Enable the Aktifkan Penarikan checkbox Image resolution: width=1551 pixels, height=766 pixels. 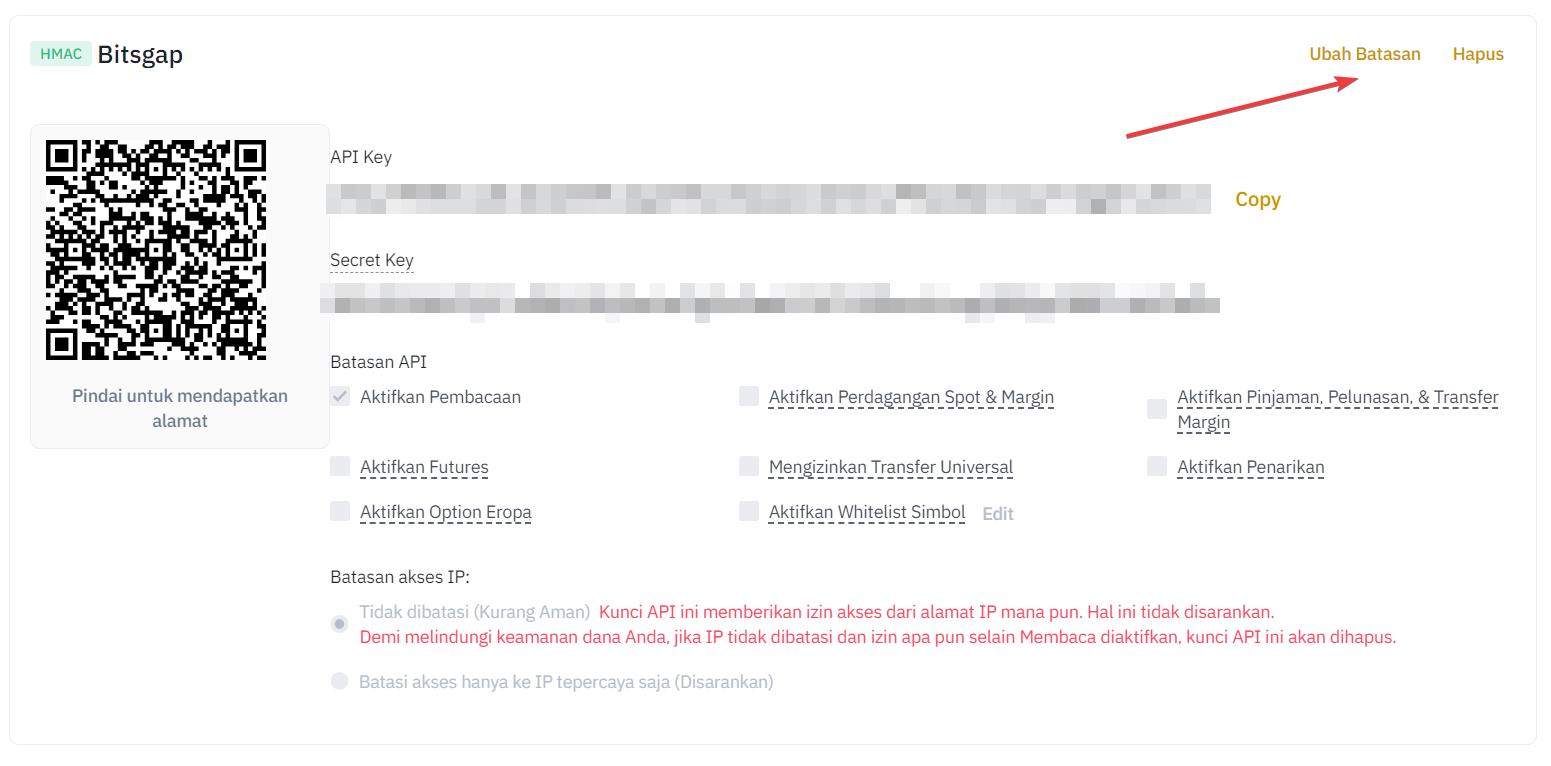[x=1157, y=466]
